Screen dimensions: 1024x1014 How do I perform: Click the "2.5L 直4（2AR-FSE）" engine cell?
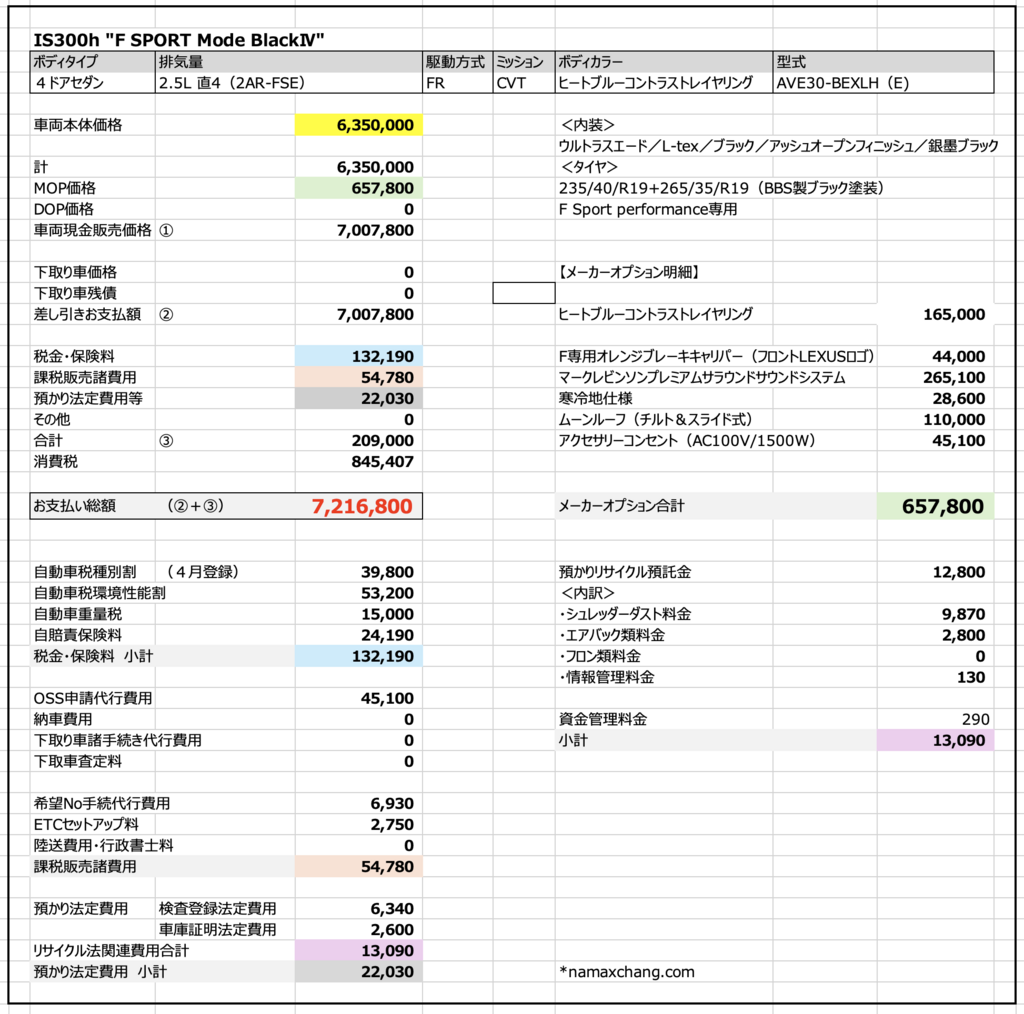click(x=289, y=83)
